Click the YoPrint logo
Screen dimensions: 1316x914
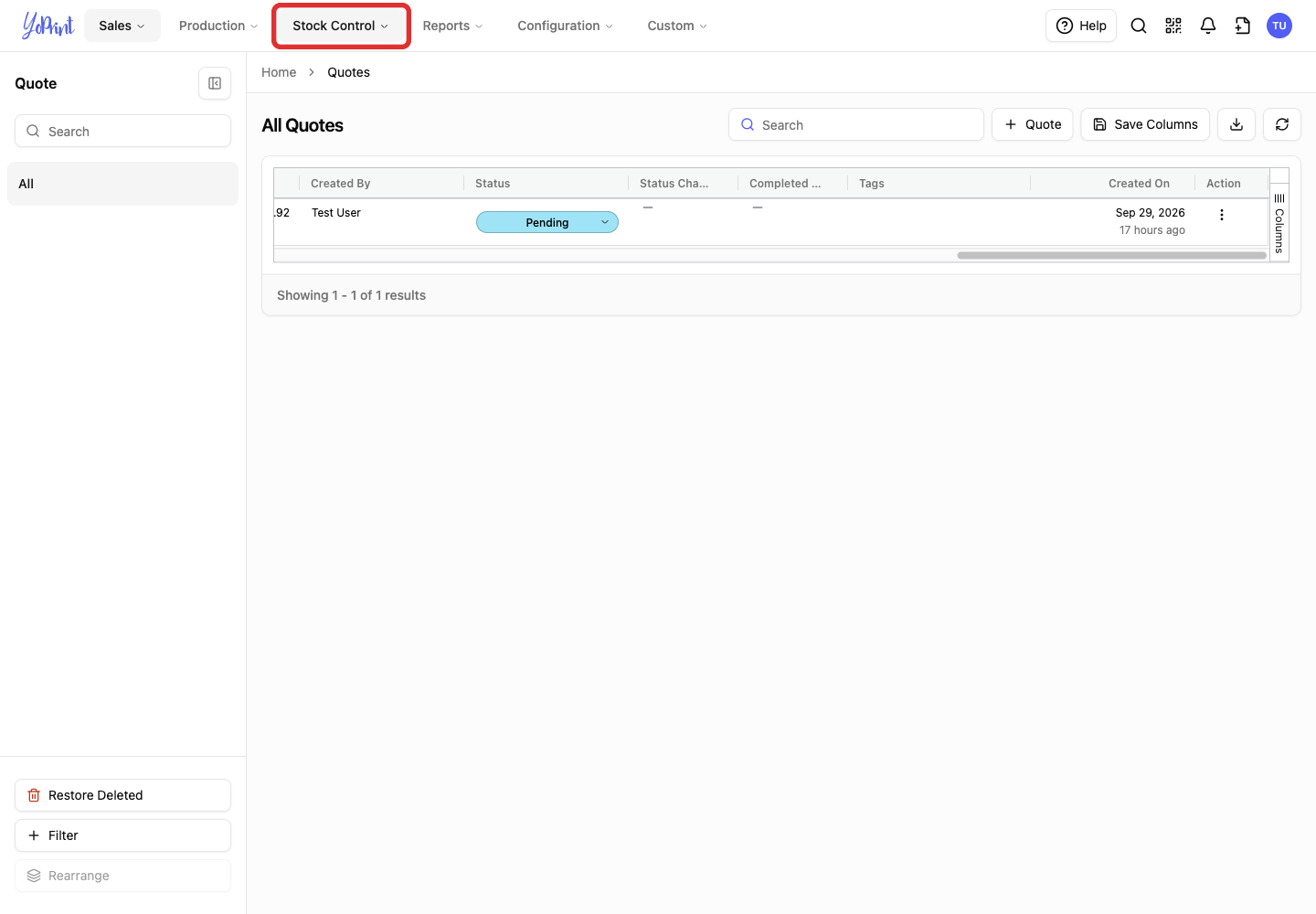pos(48,26)
